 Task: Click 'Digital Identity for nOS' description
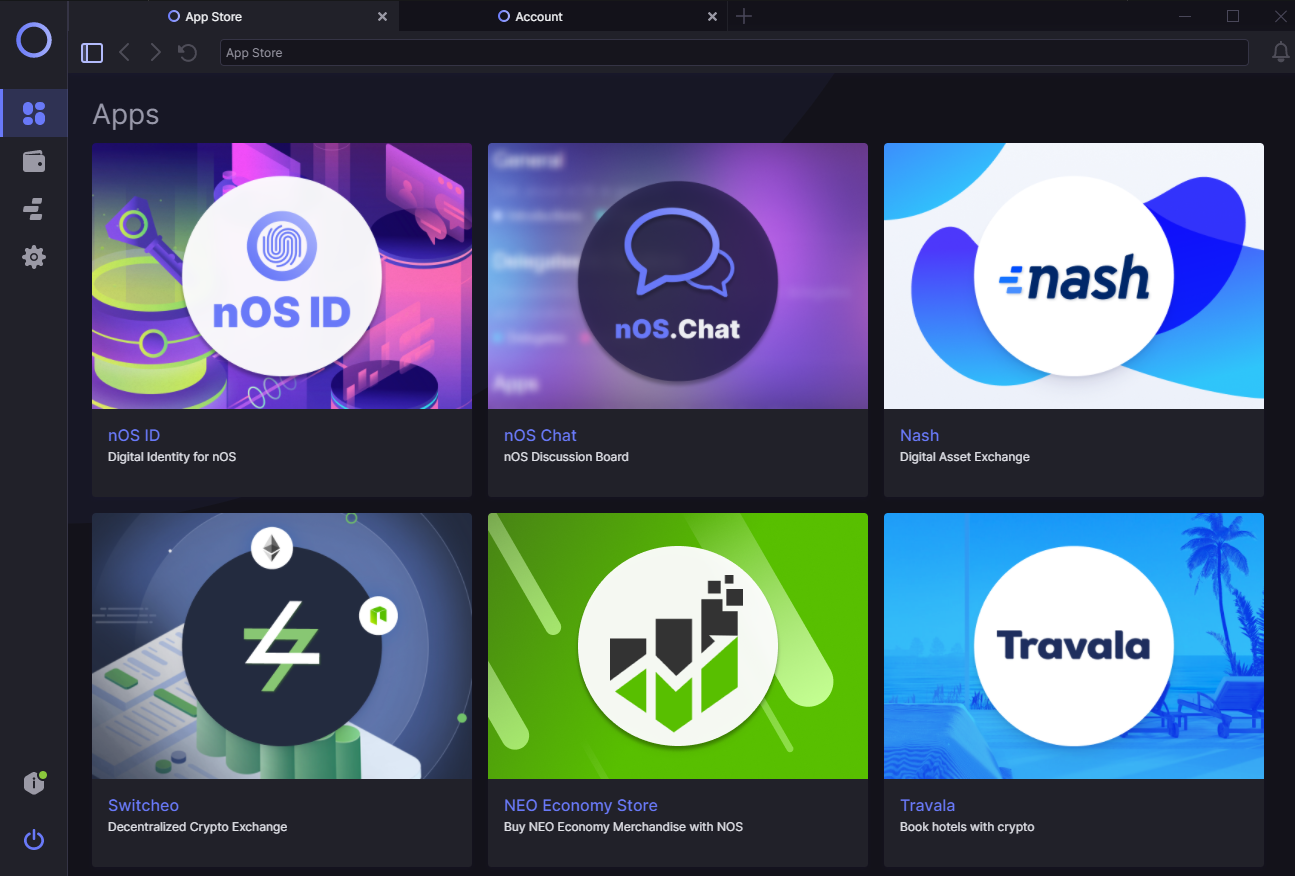[172, 457]
